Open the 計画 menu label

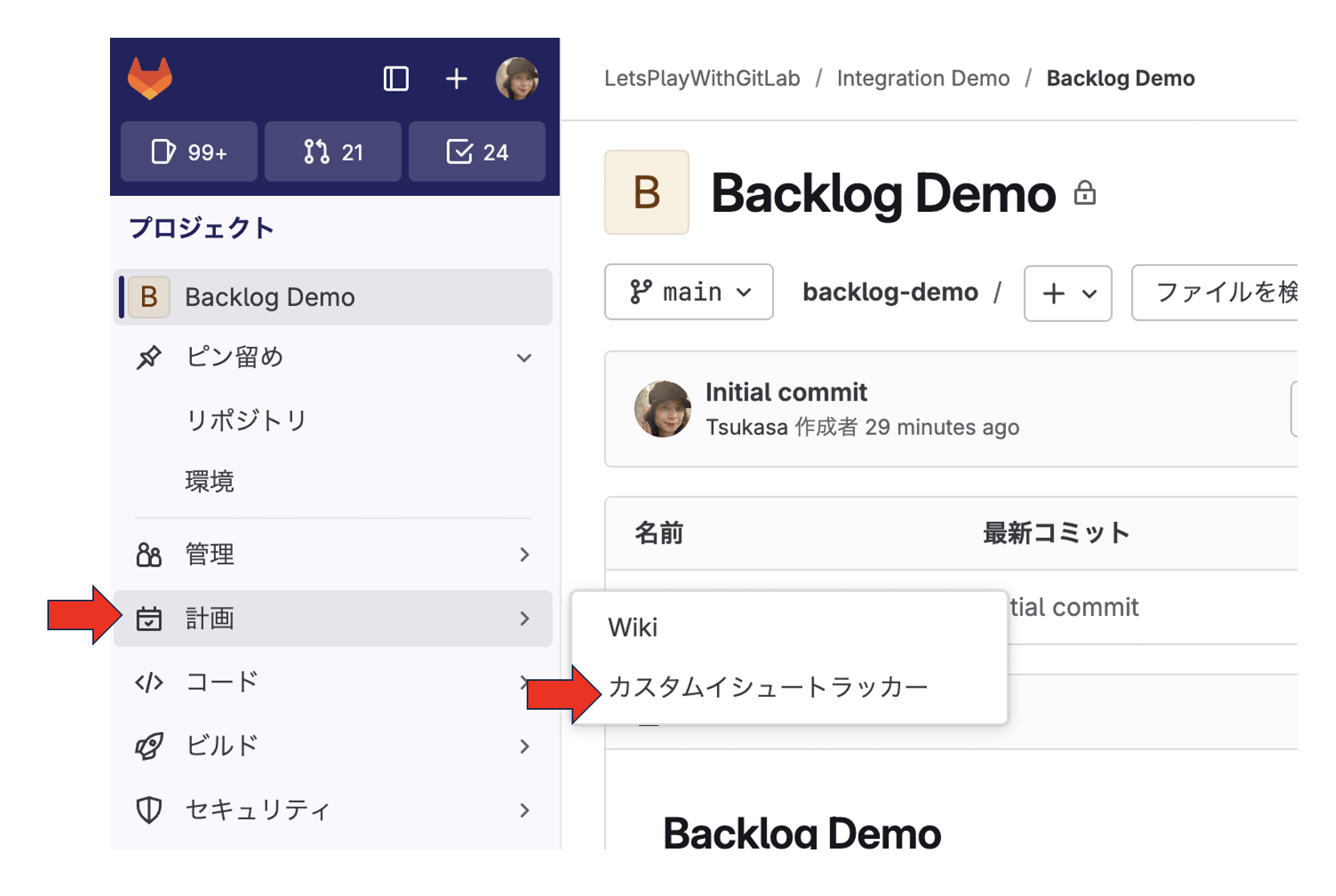210,618
